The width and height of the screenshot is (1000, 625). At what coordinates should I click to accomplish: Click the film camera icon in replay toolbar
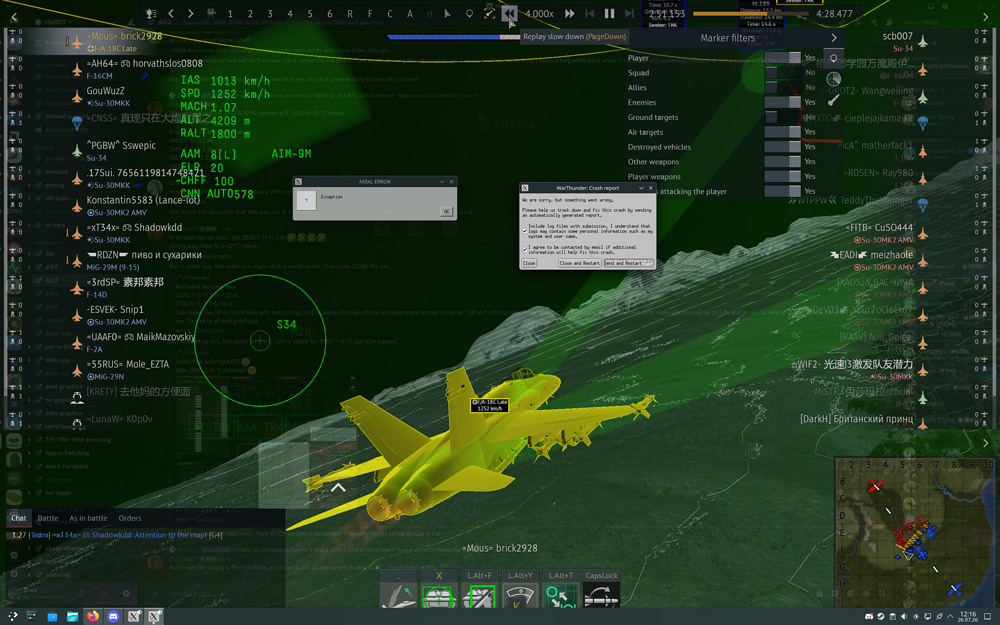[210, 13]
